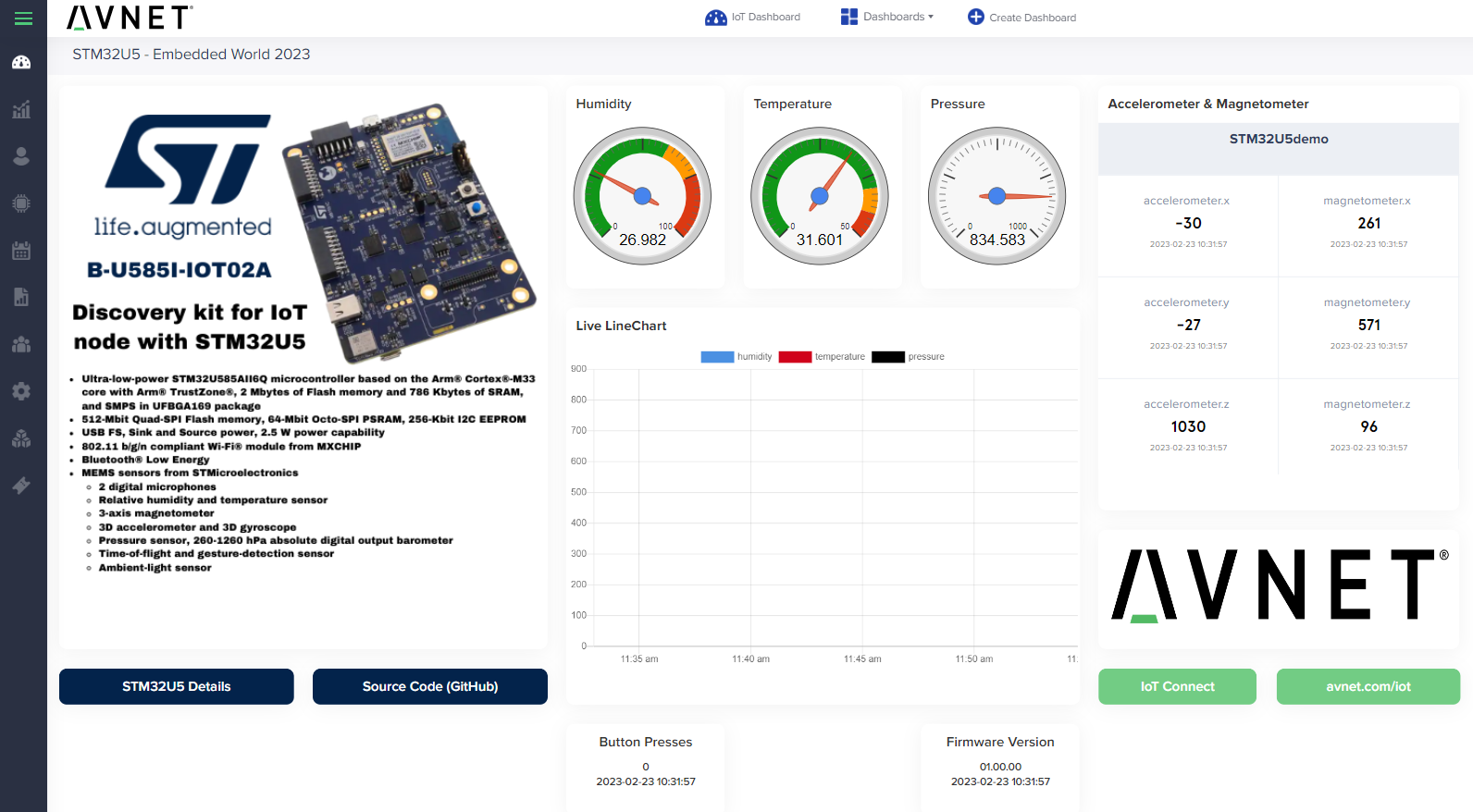Toggle temperature series in chart legend

point(822,357)
